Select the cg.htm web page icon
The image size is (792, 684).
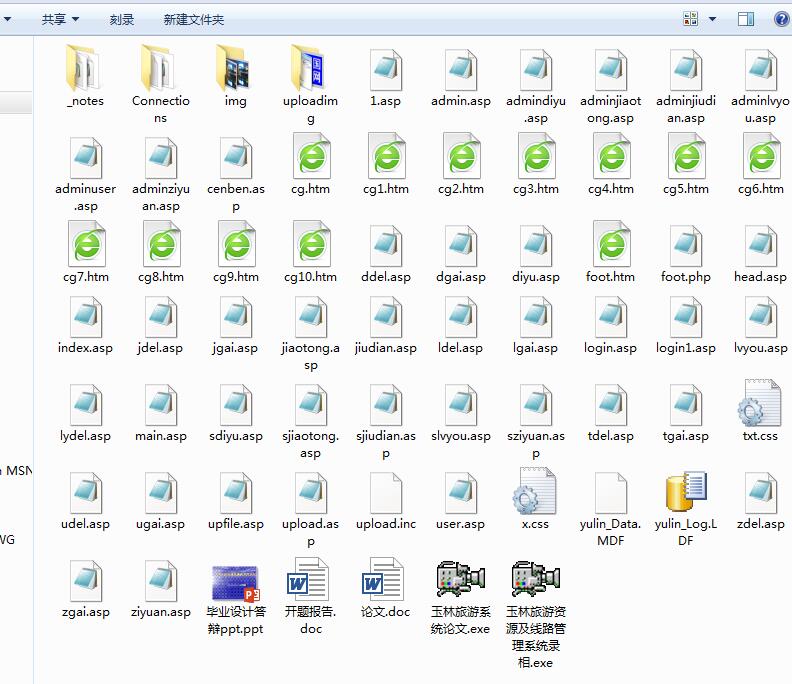point(311,156)
